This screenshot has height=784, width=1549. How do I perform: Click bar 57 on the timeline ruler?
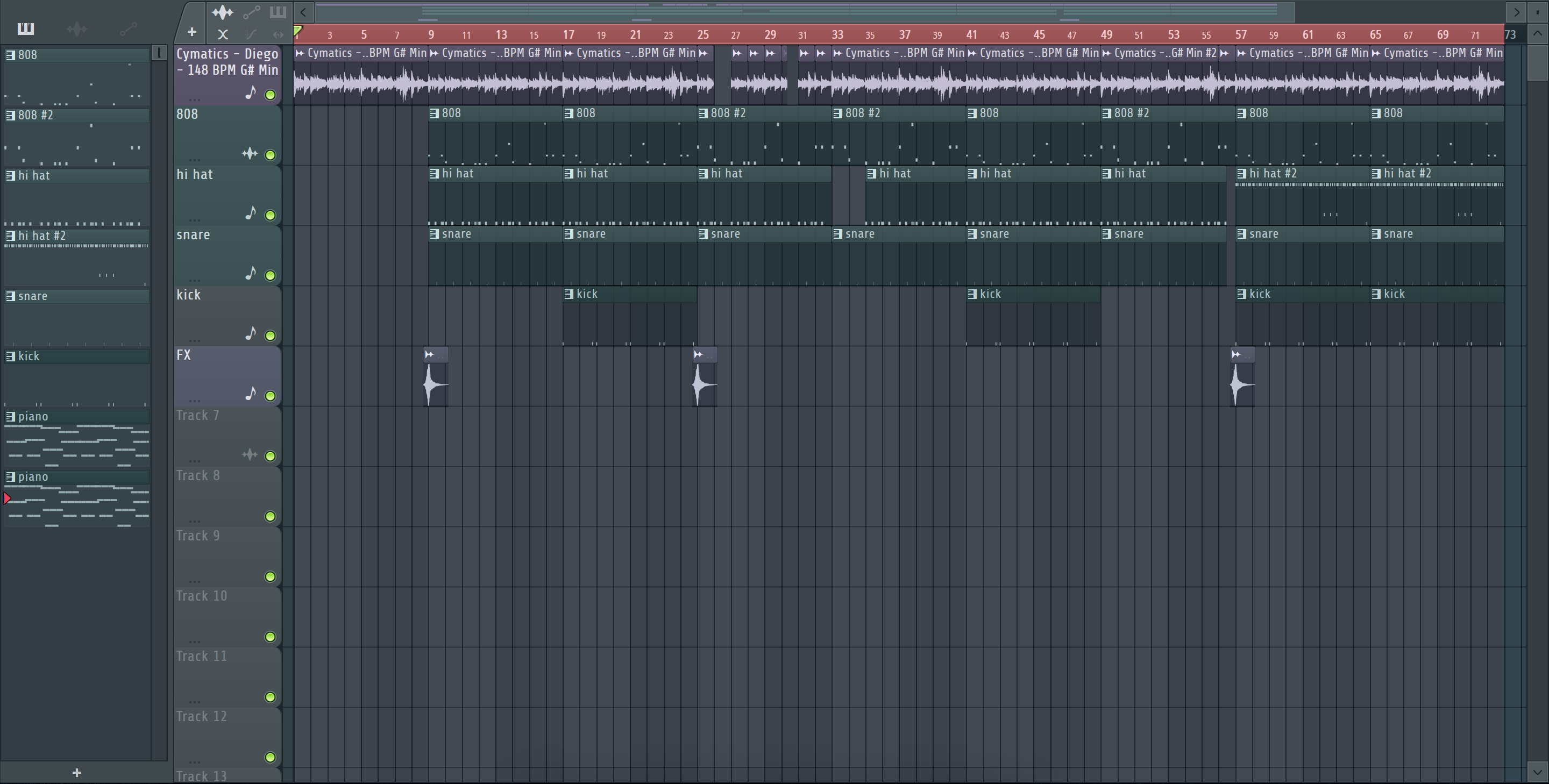1240,35
